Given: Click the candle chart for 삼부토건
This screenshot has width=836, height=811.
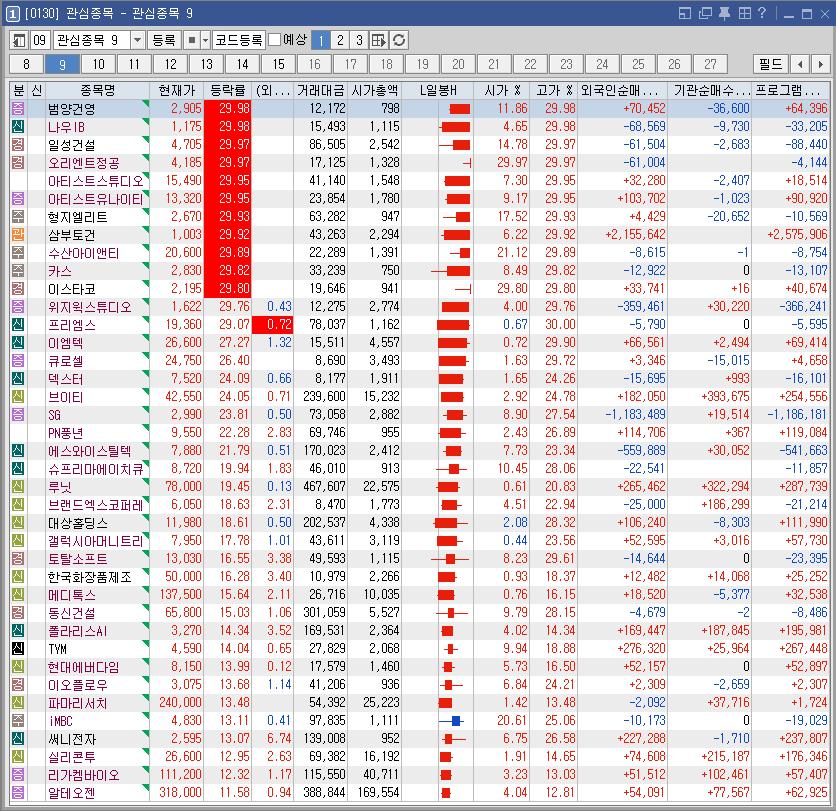Looking at the screenshot, I should [x=456, y=235].
